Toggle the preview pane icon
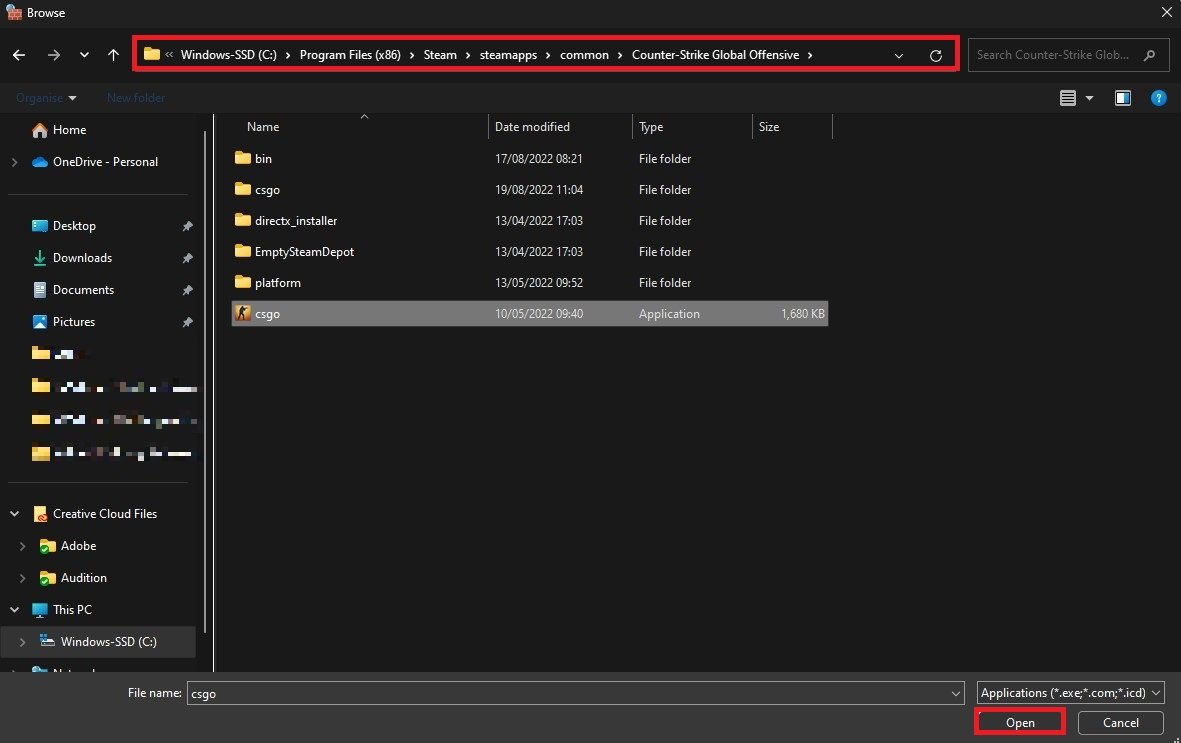This screenshot has width=1181, height=743. tap(1123, 98)
